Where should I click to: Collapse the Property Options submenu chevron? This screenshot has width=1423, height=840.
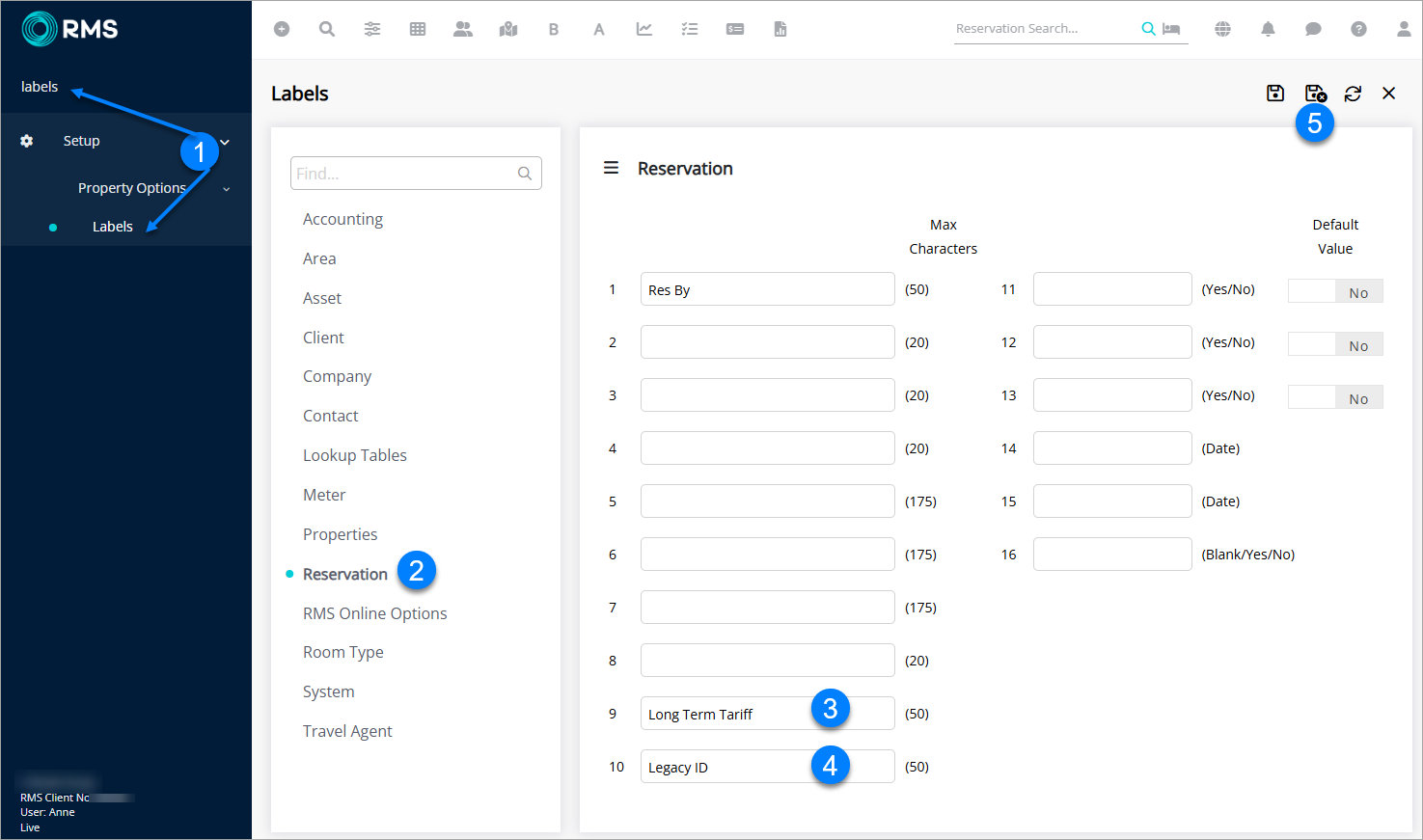[x=227, y=189]
